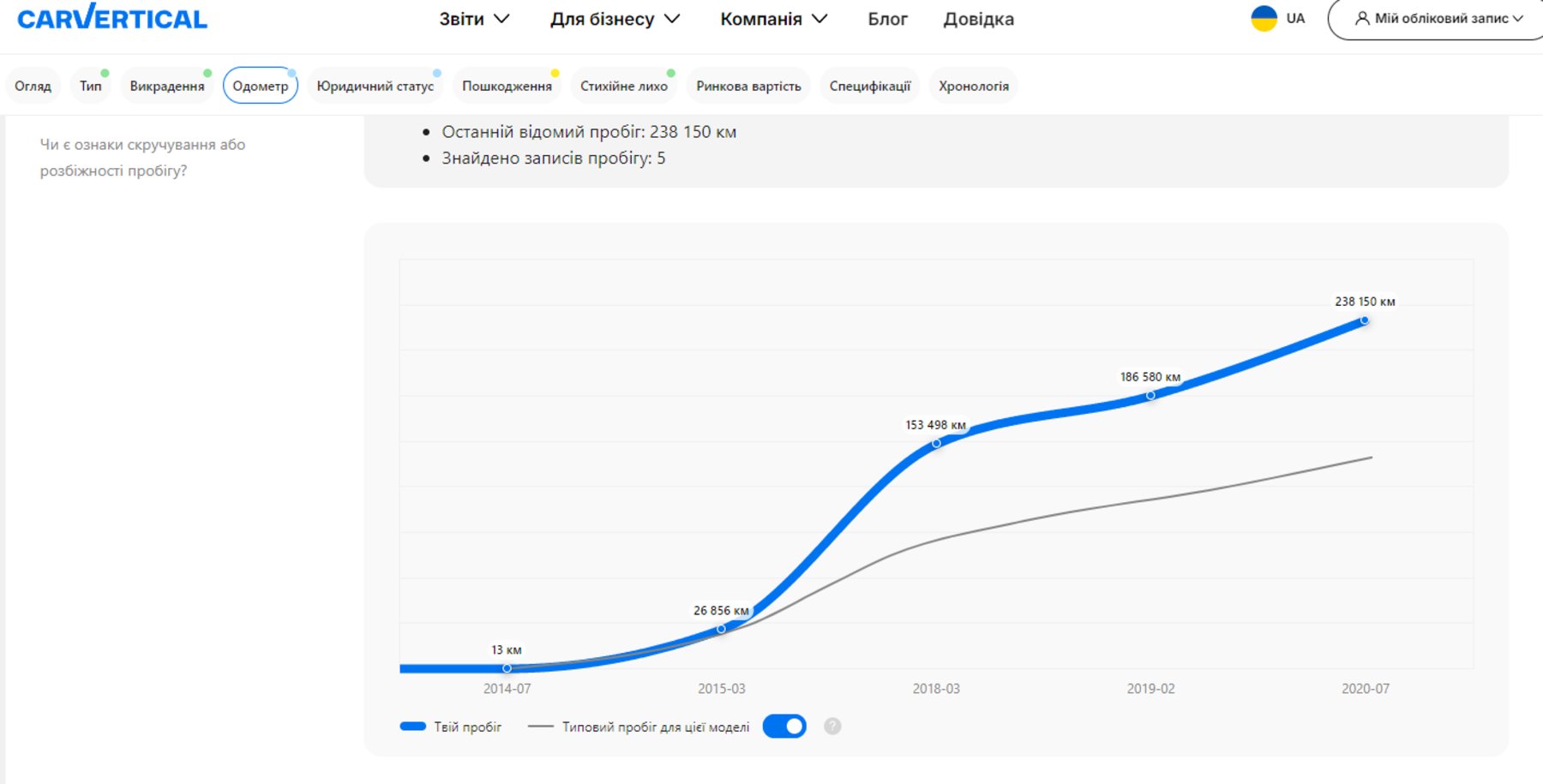Image resolution: width=1543 pixels, height=784 pixels.
Task: Expand the 'Звіти' dropdown menu
Action: pos(474,19)
